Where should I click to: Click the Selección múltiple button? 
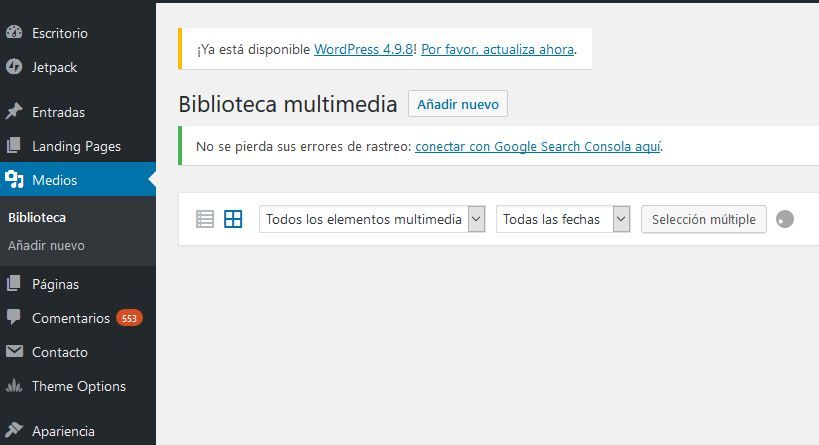point(704,219)
